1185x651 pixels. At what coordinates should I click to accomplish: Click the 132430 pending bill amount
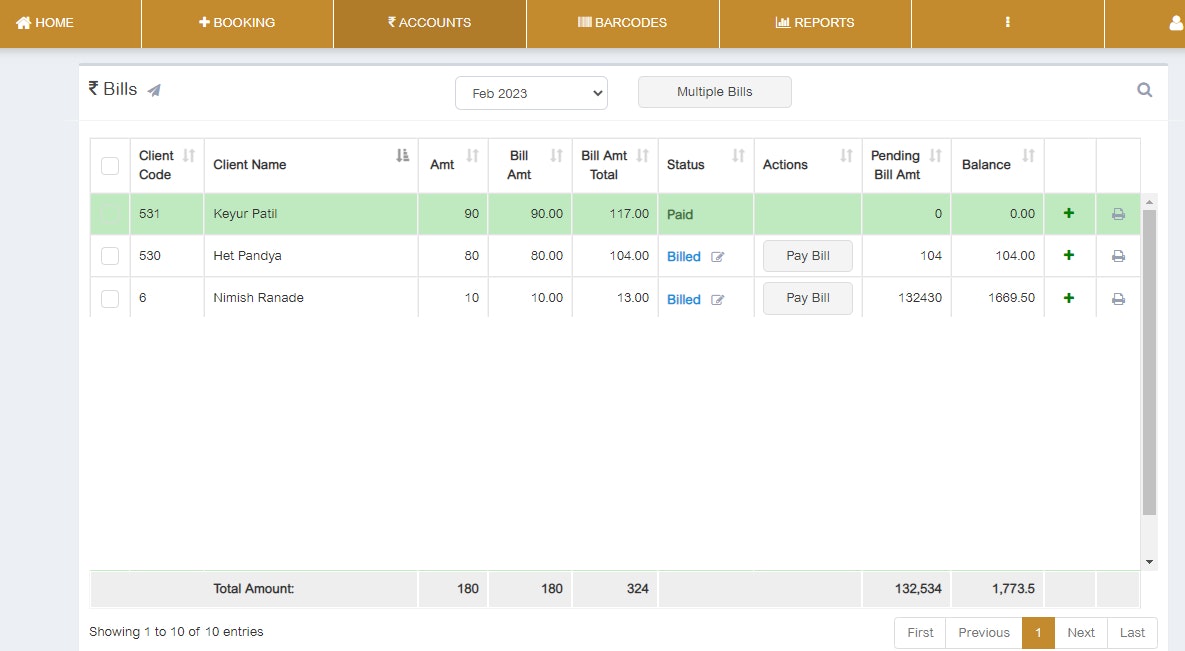(x=920, y=298)
